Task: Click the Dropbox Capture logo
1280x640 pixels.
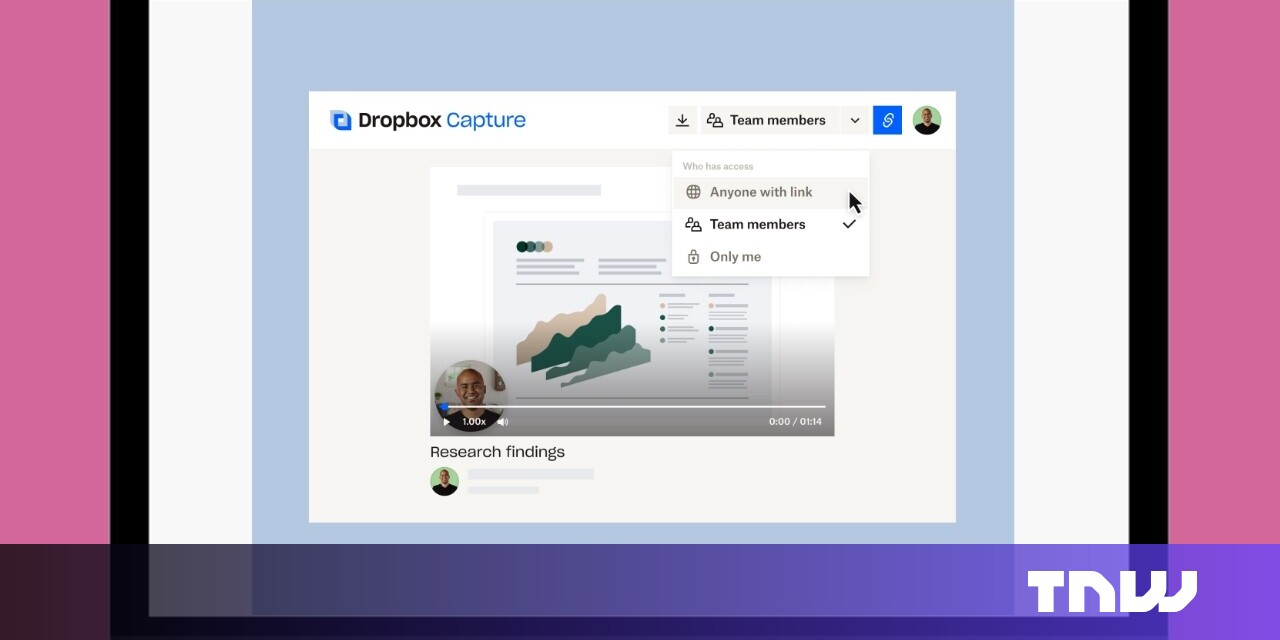Action: [427, 120]
